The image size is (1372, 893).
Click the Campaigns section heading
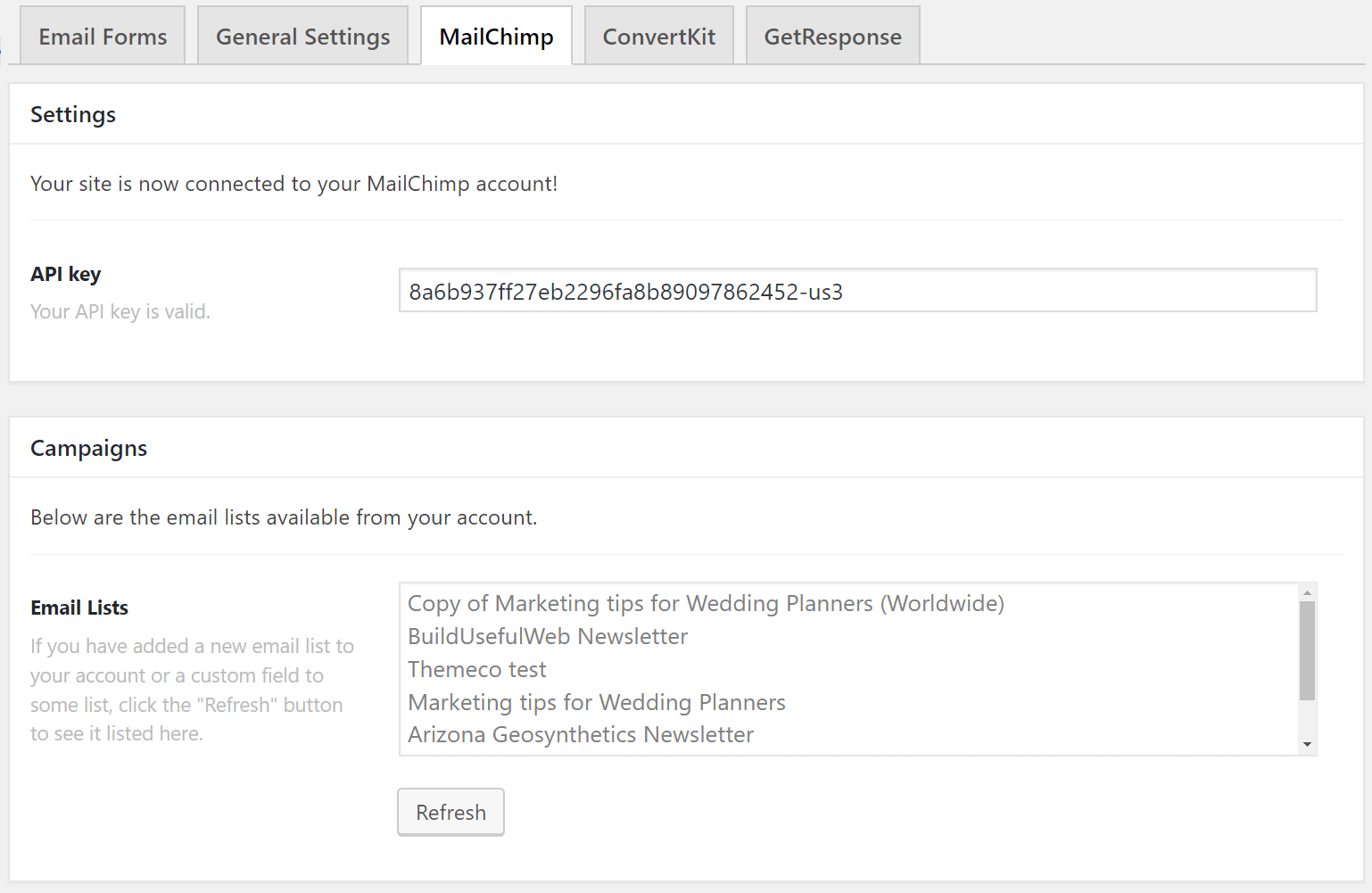tap(88, 448)
